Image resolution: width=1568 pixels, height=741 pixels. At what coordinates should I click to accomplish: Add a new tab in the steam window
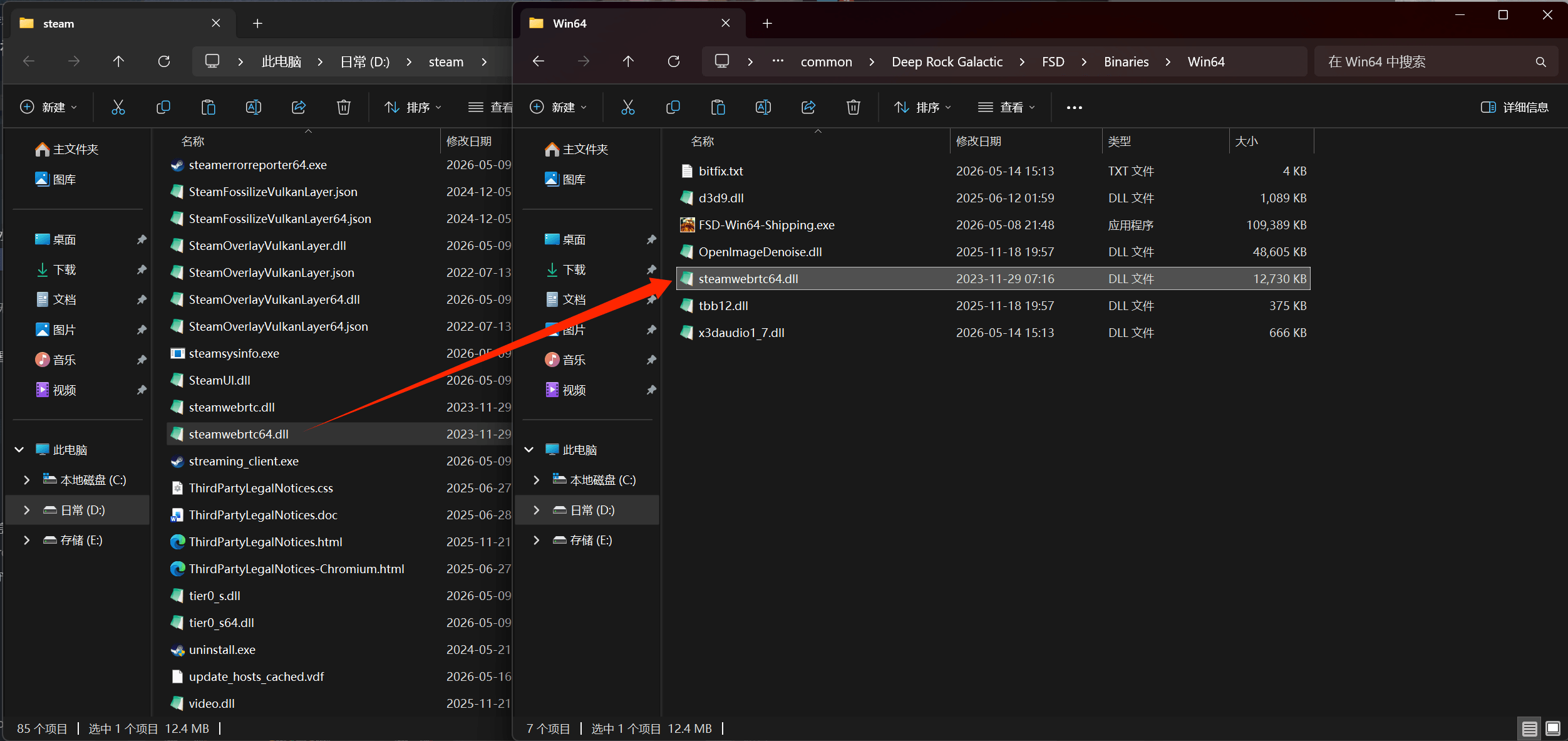tap(257, 23)
